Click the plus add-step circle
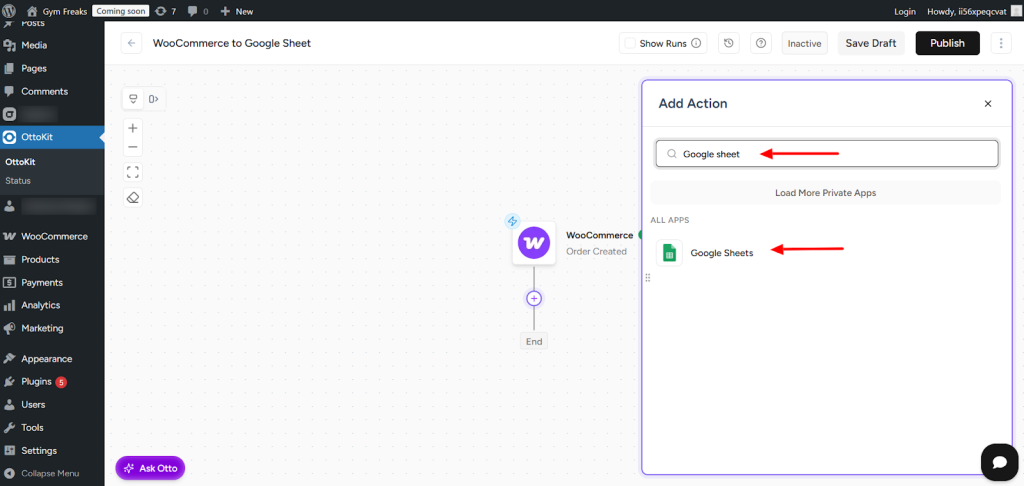The width and height of the screenshot is (1024, 486). pyautogui.click(x=534, y=298)
